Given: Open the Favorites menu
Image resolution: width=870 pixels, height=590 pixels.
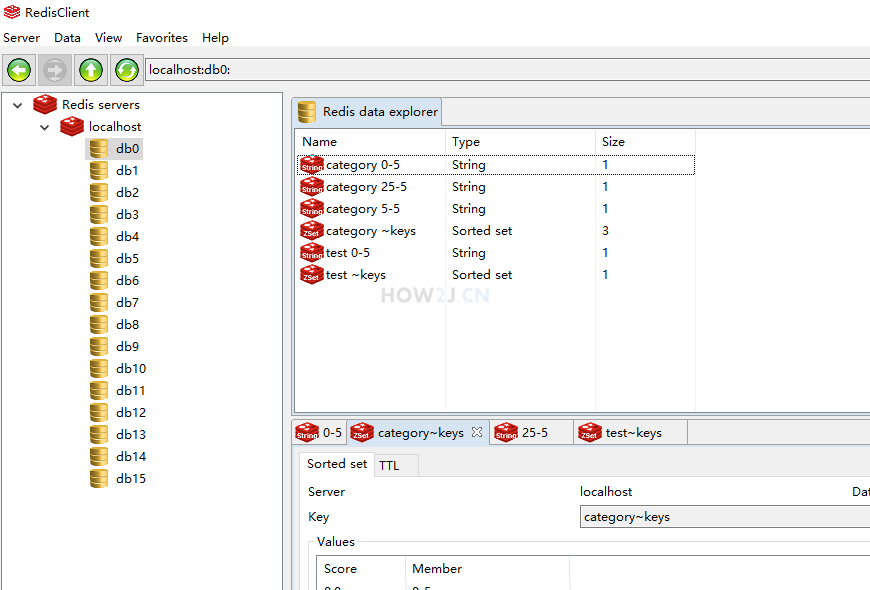Looking at the screenshot, I should [x=161, y=38].
